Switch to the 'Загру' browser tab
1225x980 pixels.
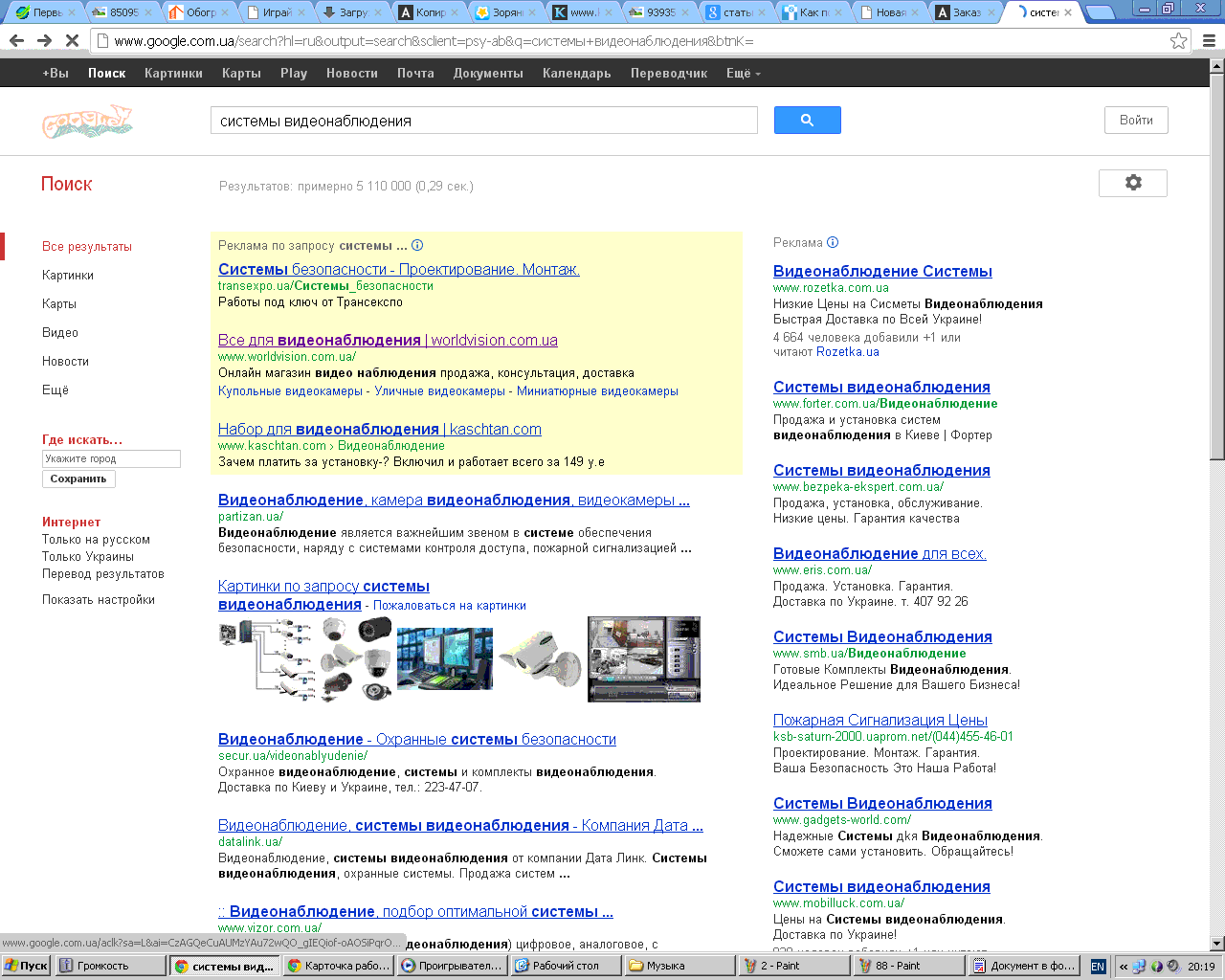pos(351,12)
